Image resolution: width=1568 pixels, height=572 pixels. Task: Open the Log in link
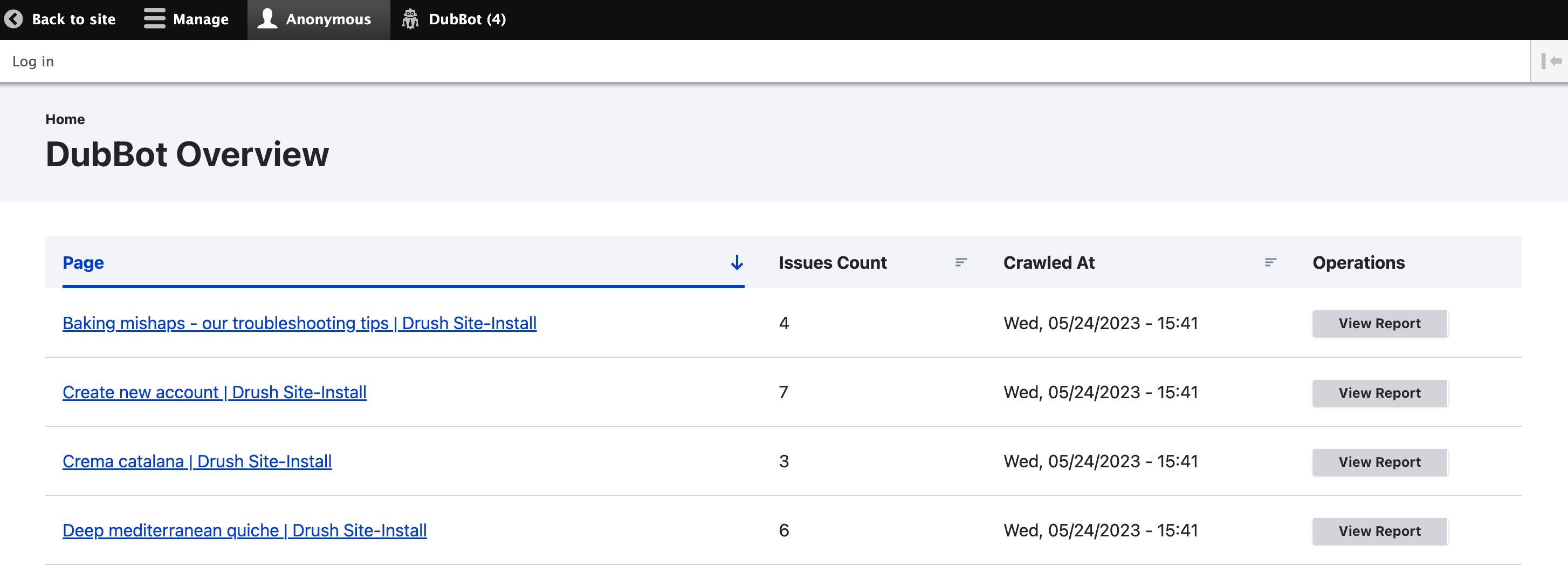33,60
